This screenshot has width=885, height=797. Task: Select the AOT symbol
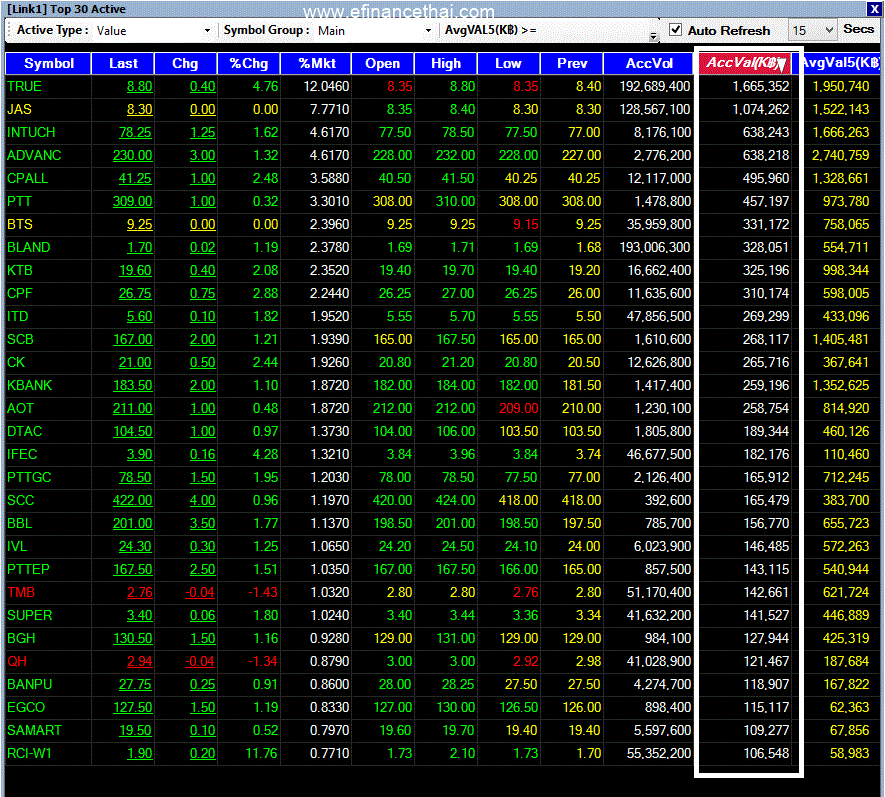tap(20, 409)
